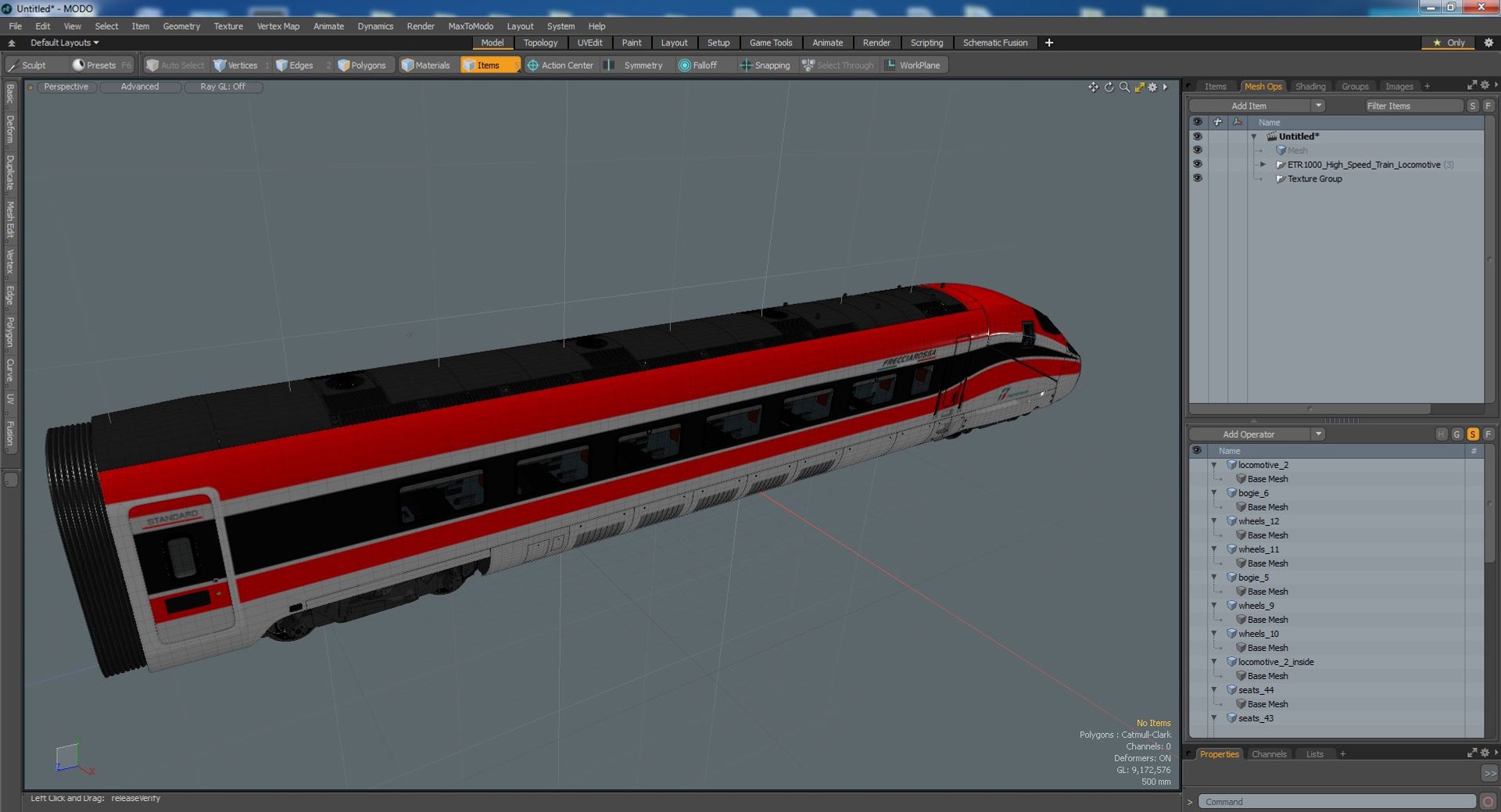Screen dimensions: 1501x812
Task: Switch to the Game Tools layout tab
Action: pos(771,43)
